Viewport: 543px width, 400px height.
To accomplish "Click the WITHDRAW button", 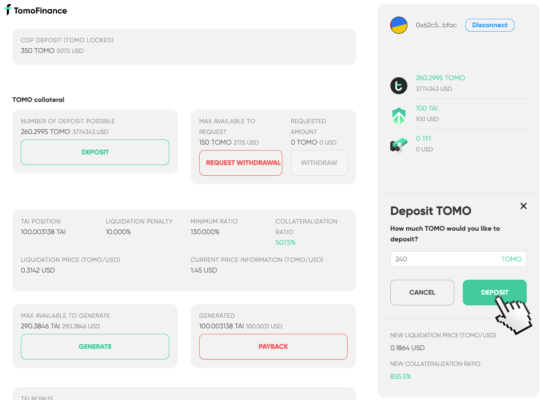I will [x=319, y=163].
